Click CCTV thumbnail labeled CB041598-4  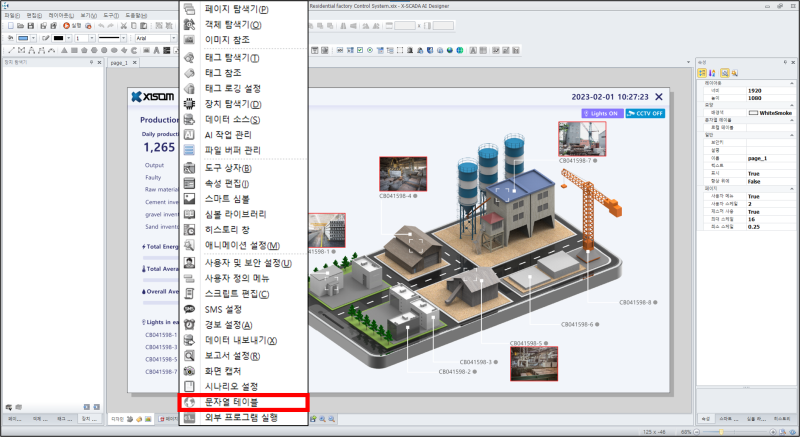tap(403, 174)
